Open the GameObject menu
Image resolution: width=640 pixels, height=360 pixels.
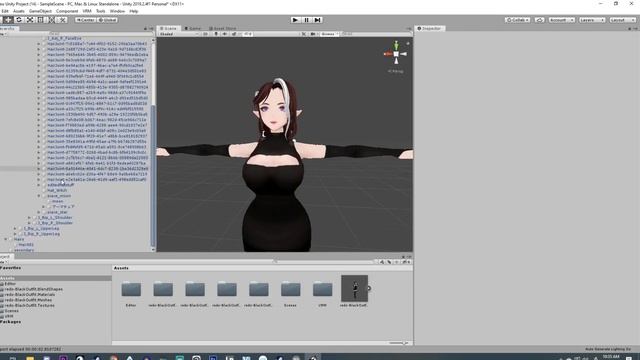(x=40, y=11)
